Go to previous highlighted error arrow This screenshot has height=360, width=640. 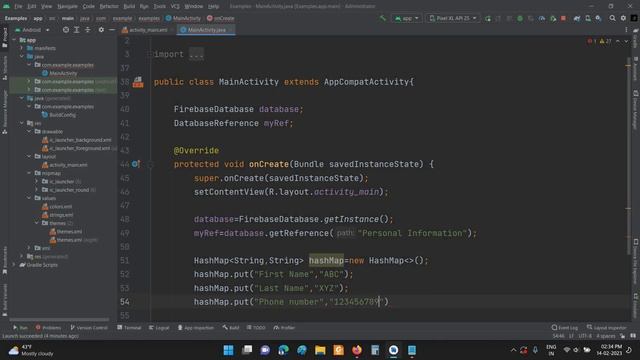(x=618, y=41)
